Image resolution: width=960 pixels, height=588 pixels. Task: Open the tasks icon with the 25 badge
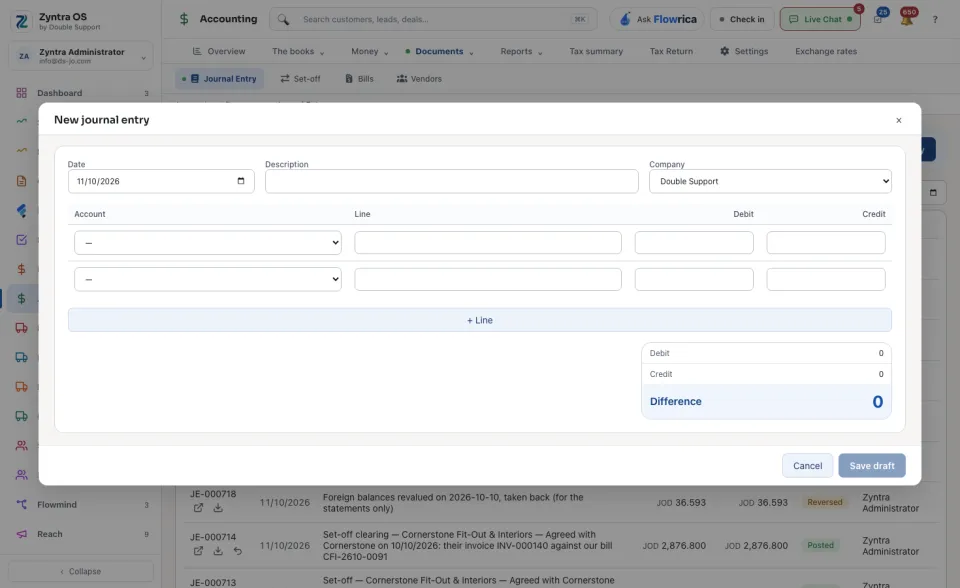tap(878, 19)
